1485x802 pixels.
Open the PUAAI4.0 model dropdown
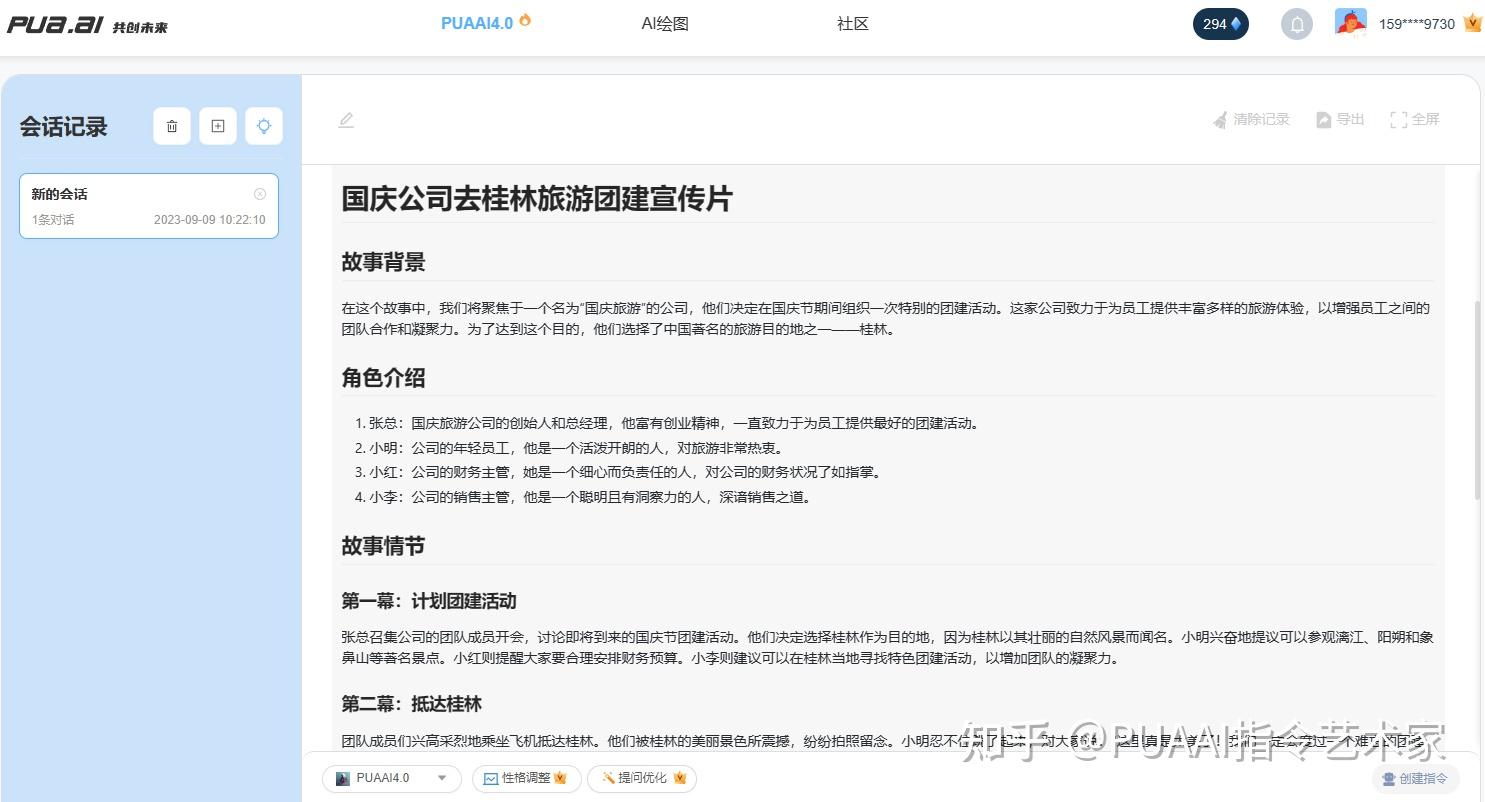[x=391, y=777]
